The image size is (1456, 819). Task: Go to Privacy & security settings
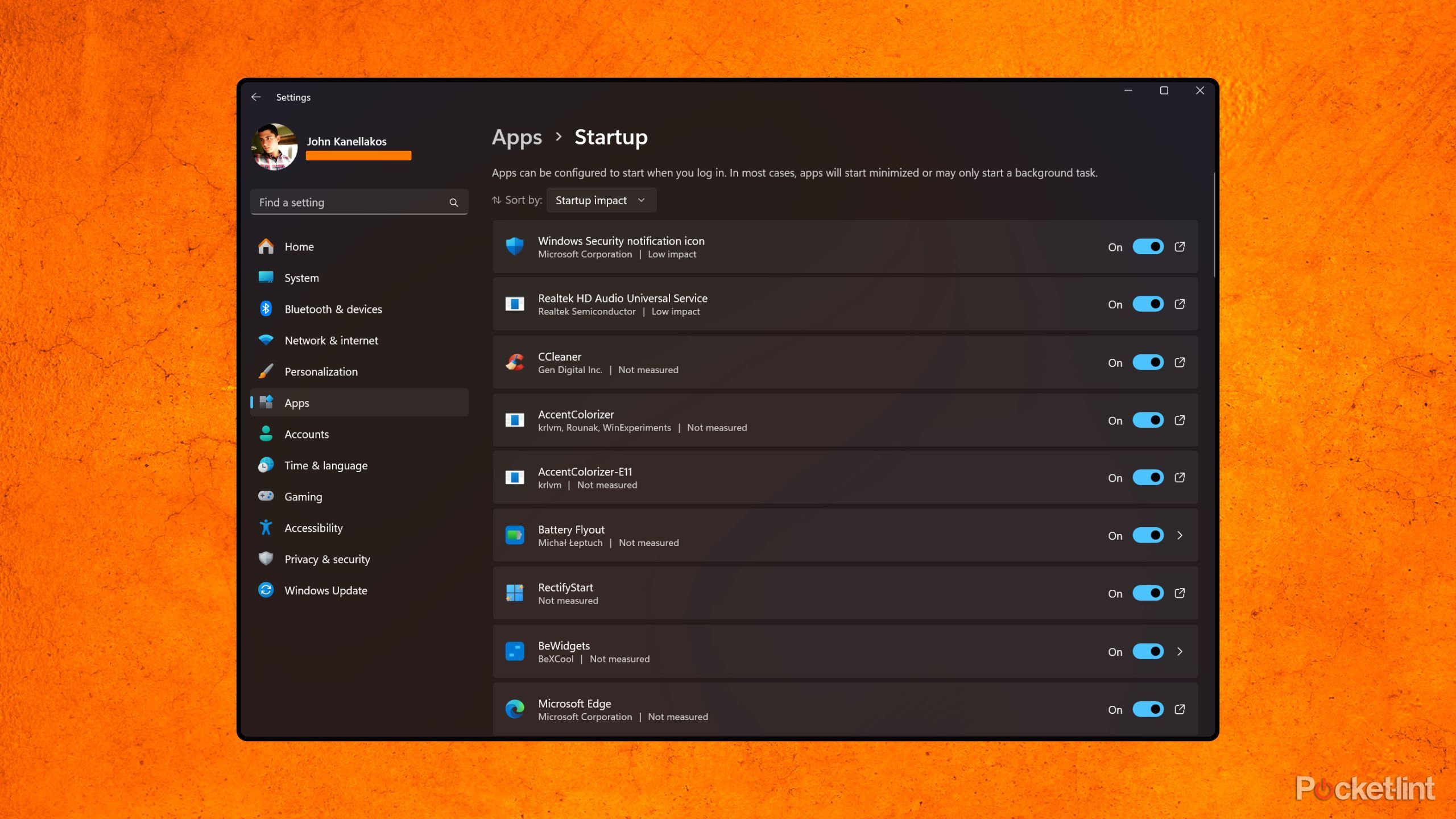[x=327, y=559]
